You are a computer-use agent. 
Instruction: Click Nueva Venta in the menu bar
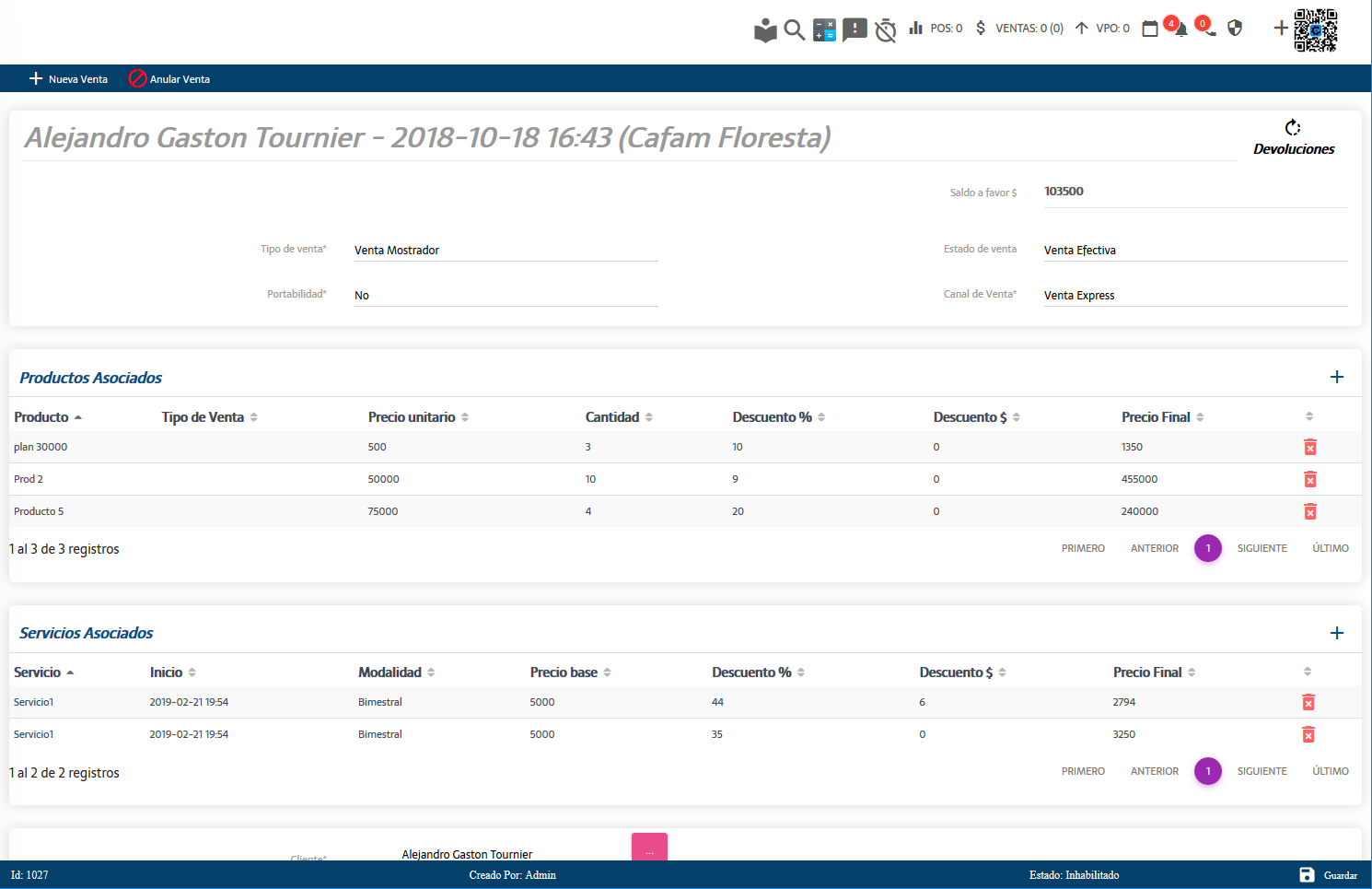click(69, 79)
